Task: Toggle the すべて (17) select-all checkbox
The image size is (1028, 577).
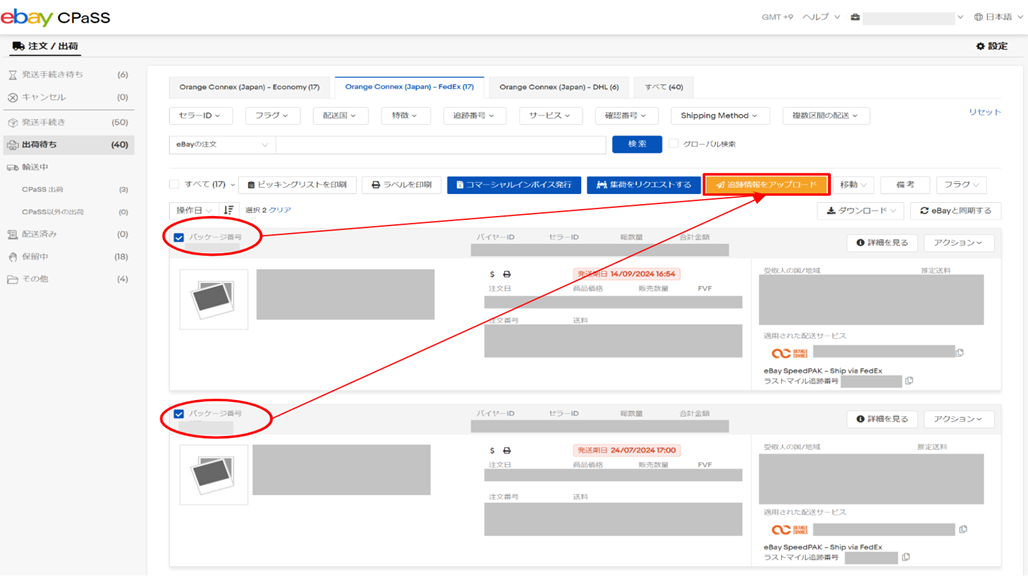Action: tap(174, 185)
